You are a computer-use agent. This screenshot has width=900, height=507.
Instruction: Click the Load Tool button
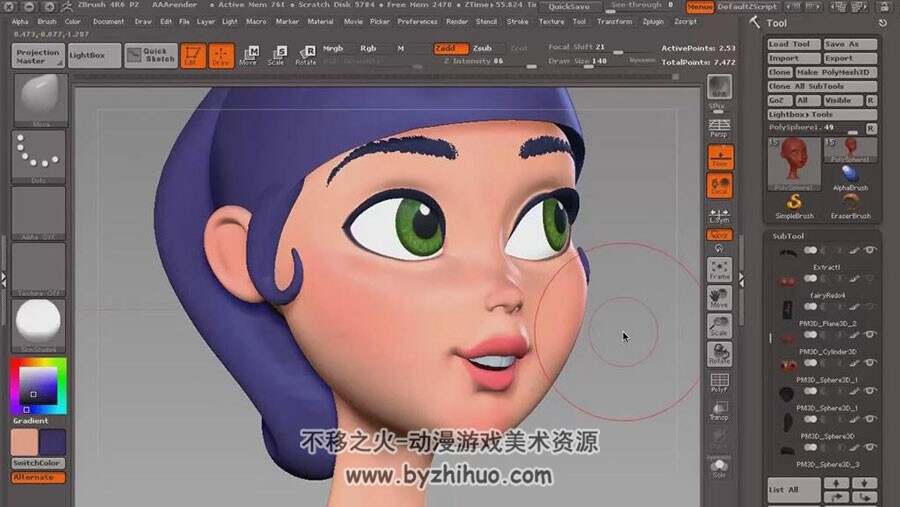[x=794, y=44]
